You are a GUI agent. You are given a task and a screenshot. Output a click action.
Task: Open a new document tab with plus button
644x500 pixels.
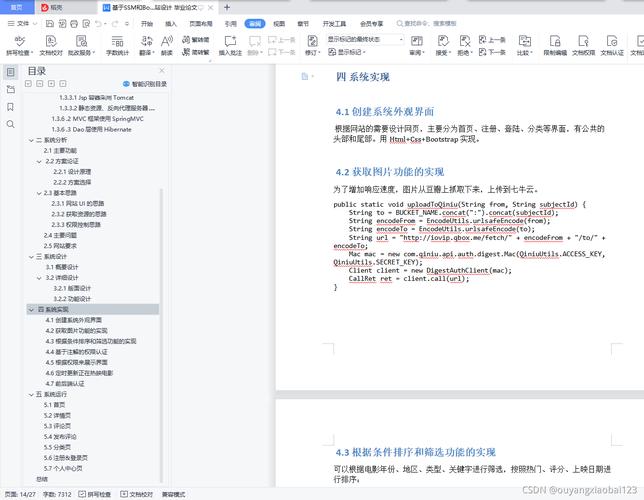pos(227,7)
